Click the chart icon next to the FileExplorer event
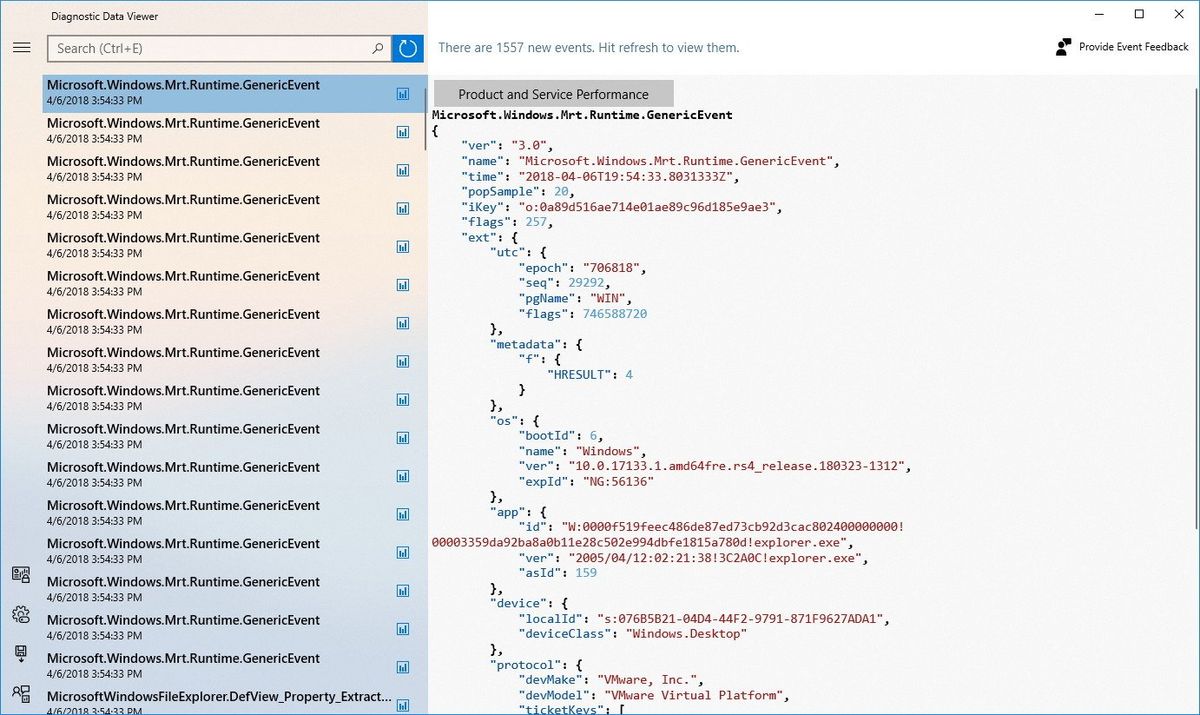The image size is (1200, 715). [402, 705]
